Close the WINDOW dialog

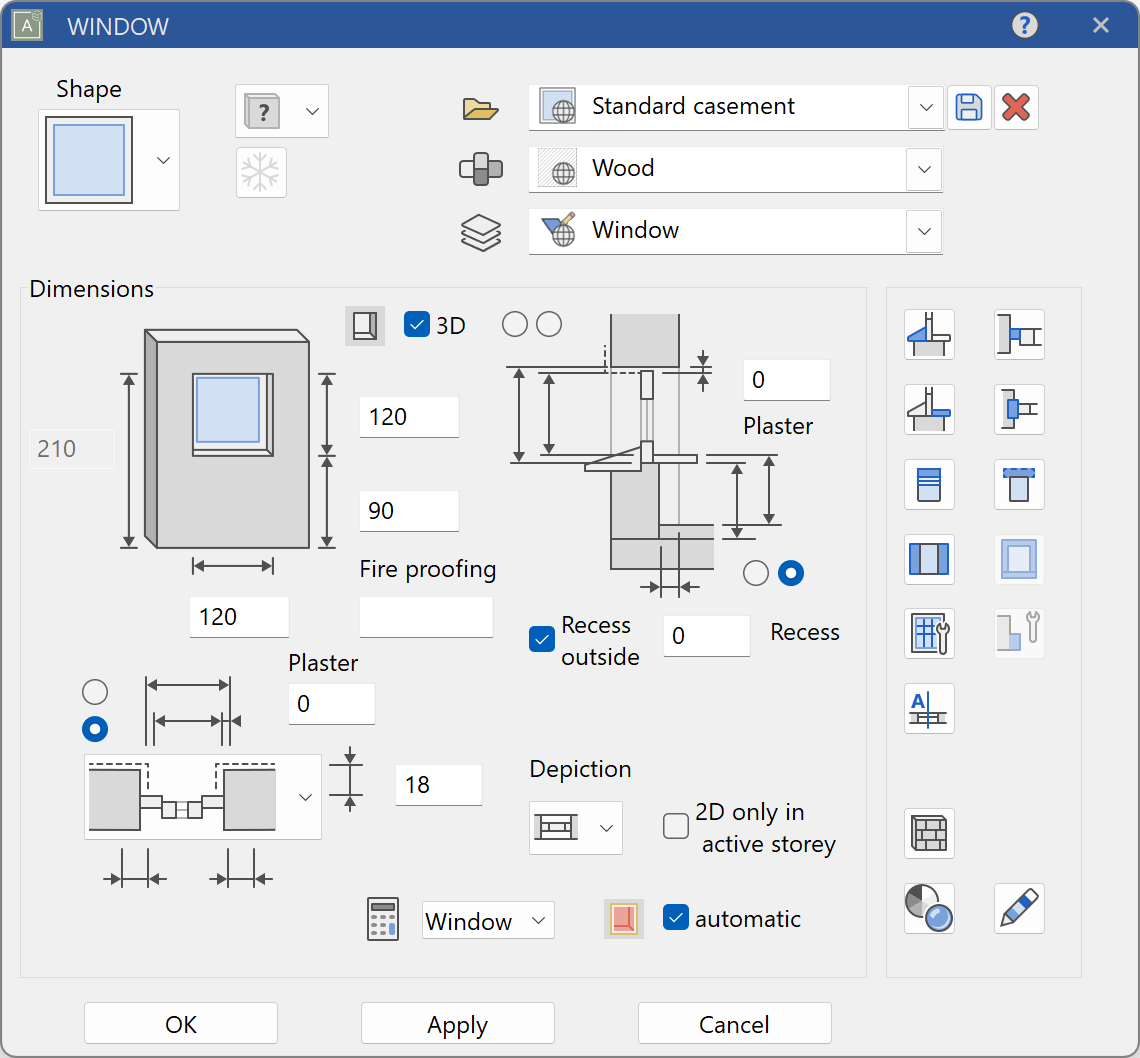pos(1100,25)
